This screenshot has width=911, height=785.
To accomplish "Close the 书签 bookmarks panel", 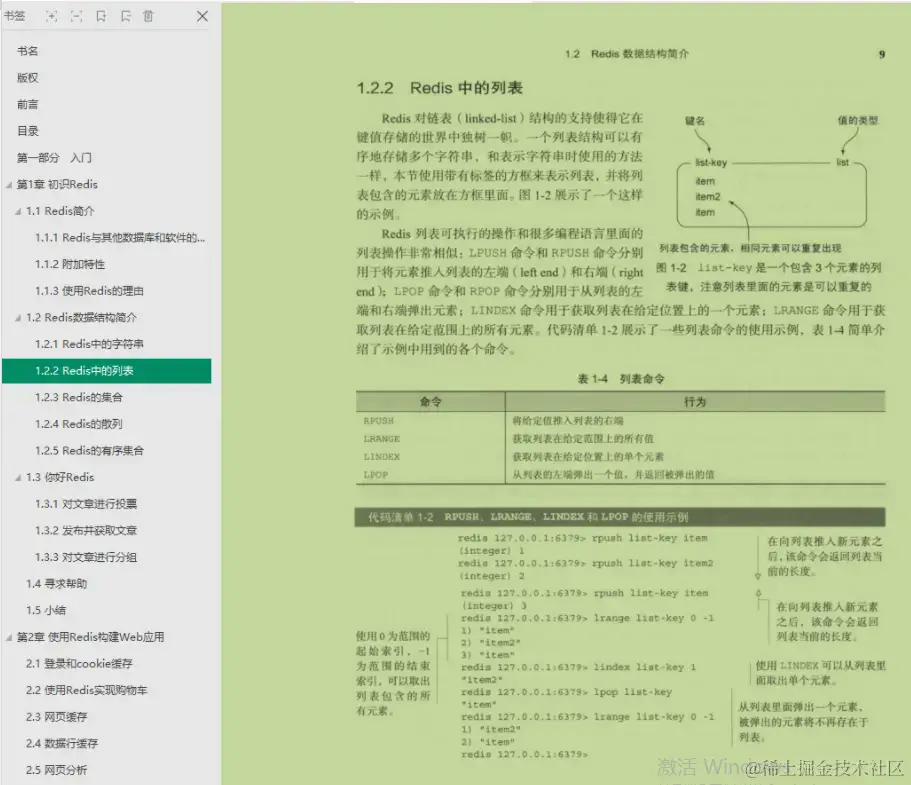I will pos(202,16).
